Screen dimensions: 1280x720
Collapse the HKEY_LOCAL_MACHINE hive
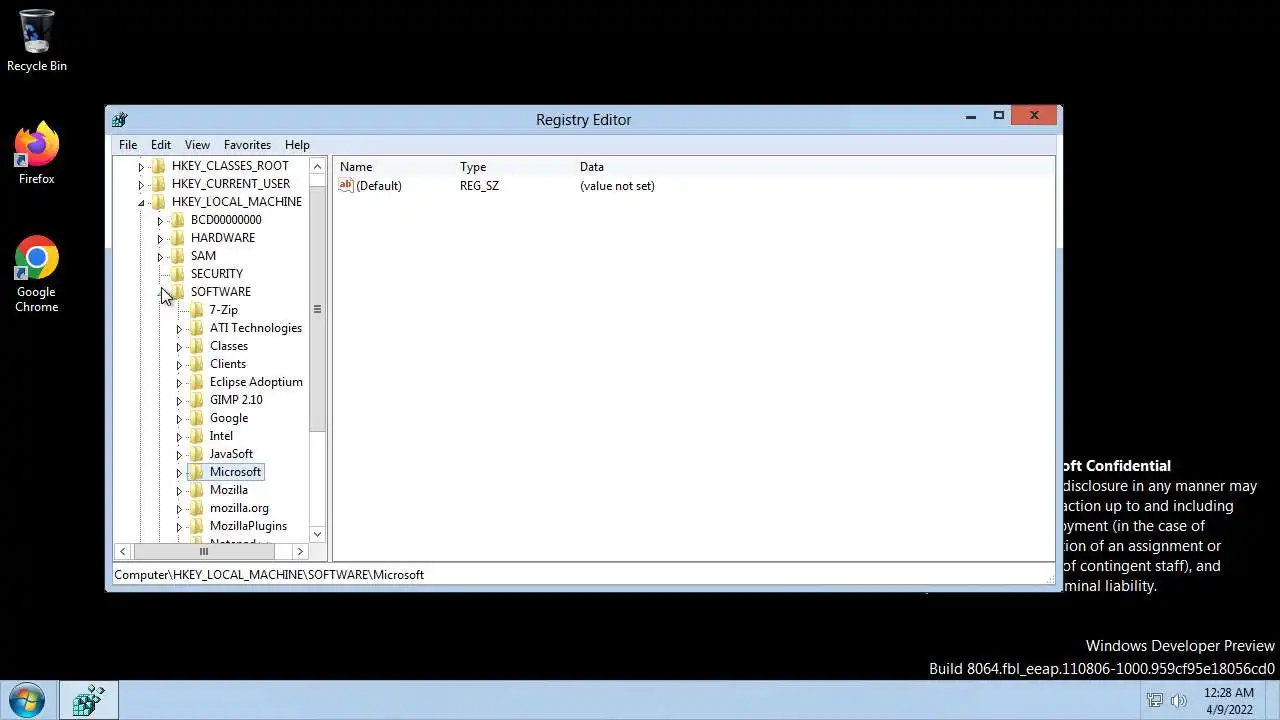pyautogui.click(x=141, y=203)
